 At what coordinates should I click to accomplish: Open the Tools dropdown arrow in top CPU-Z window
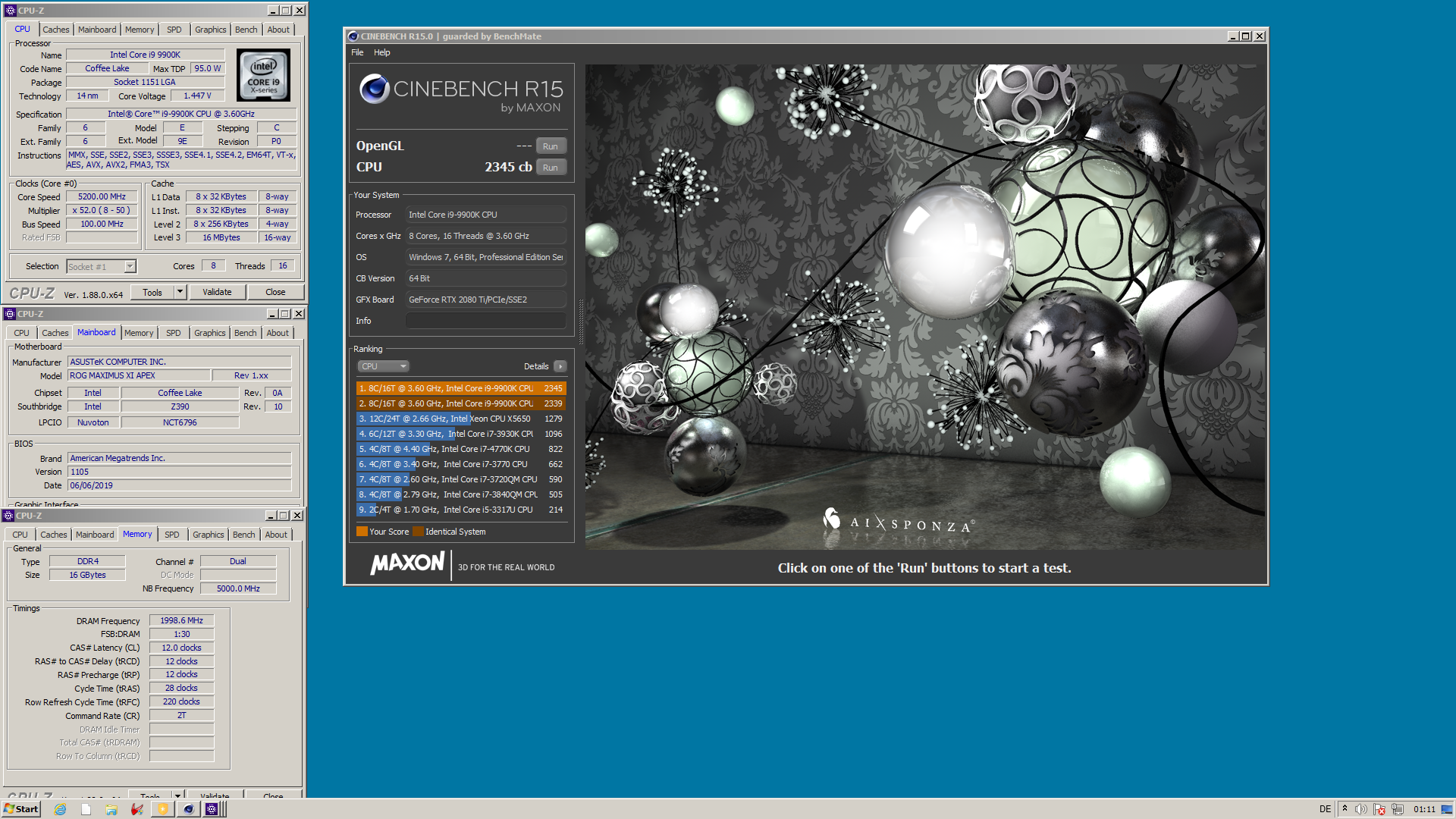click(180, 292)
